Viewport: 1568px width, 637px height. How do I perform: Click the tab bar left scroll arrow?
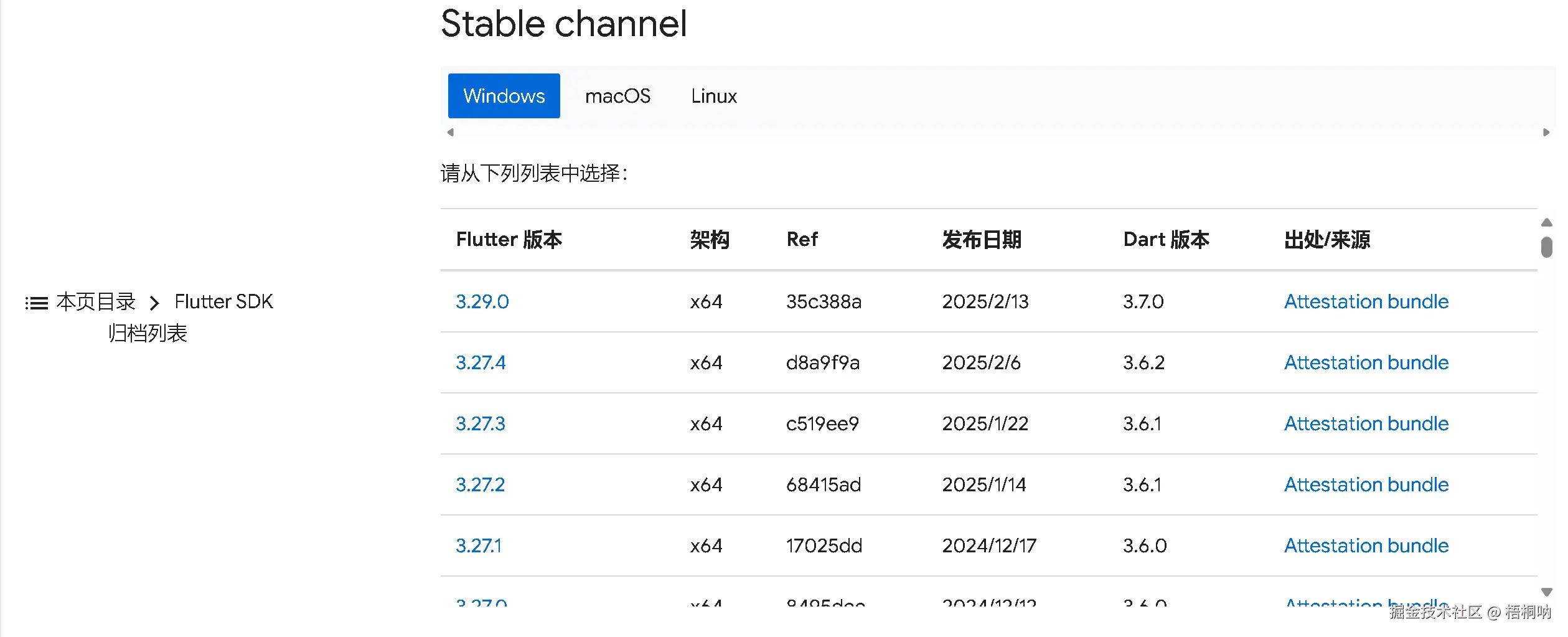coord(451,132)
